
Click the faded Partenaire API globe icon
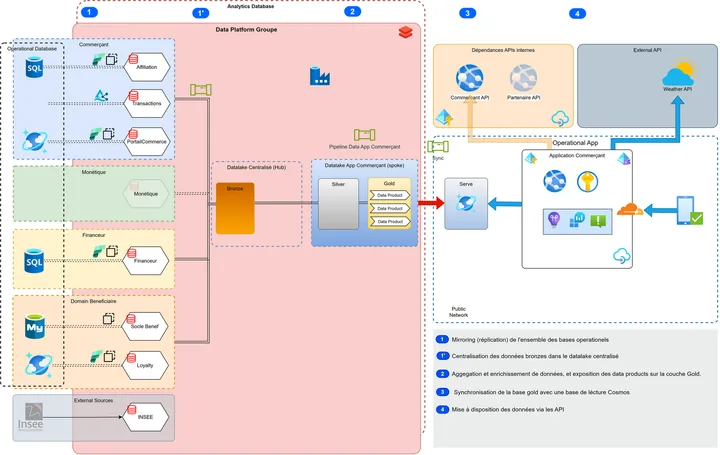(x=523, y=78)
